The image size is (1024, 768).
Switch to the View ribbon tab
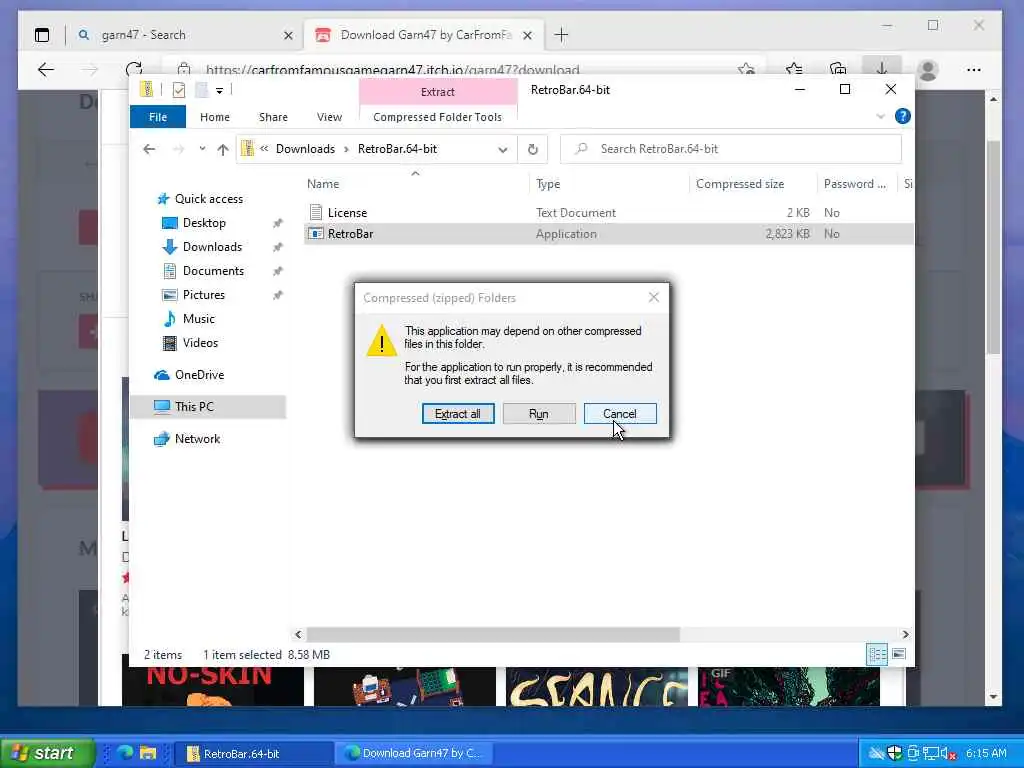point(329,117)
